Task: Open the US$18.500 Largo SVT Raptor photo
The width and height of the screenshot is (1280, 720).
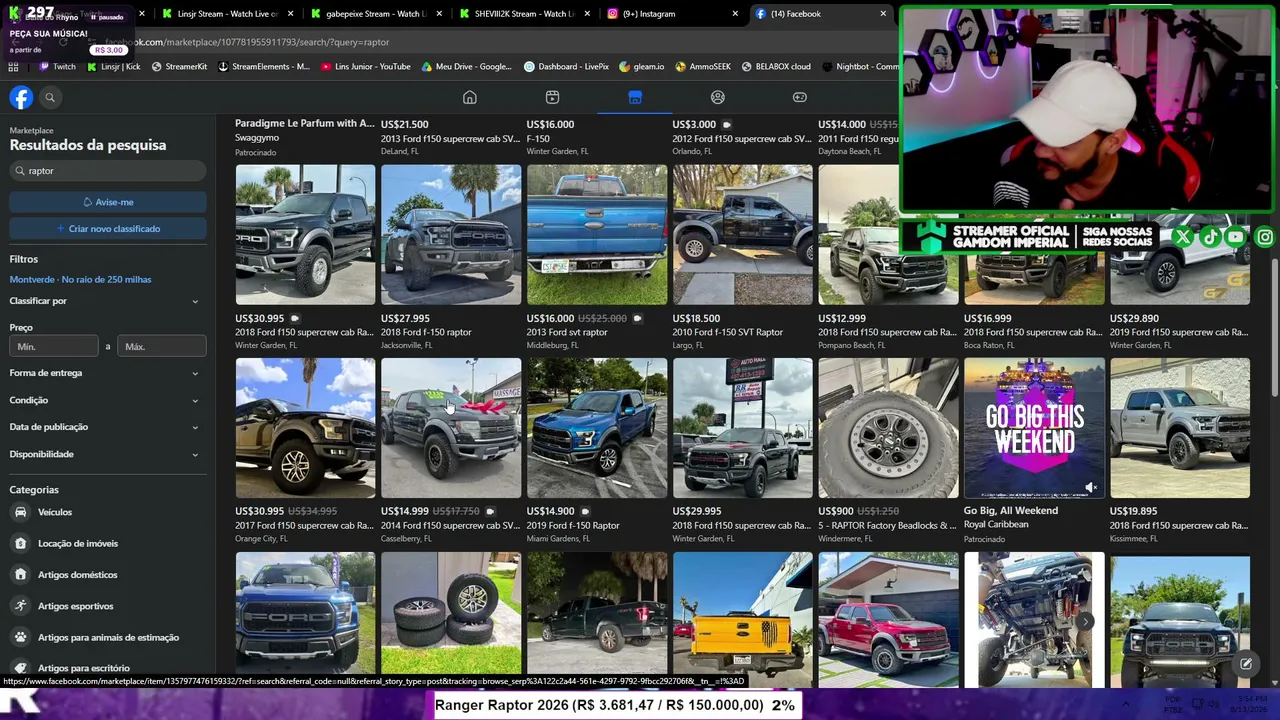Action: pos(743,235)
